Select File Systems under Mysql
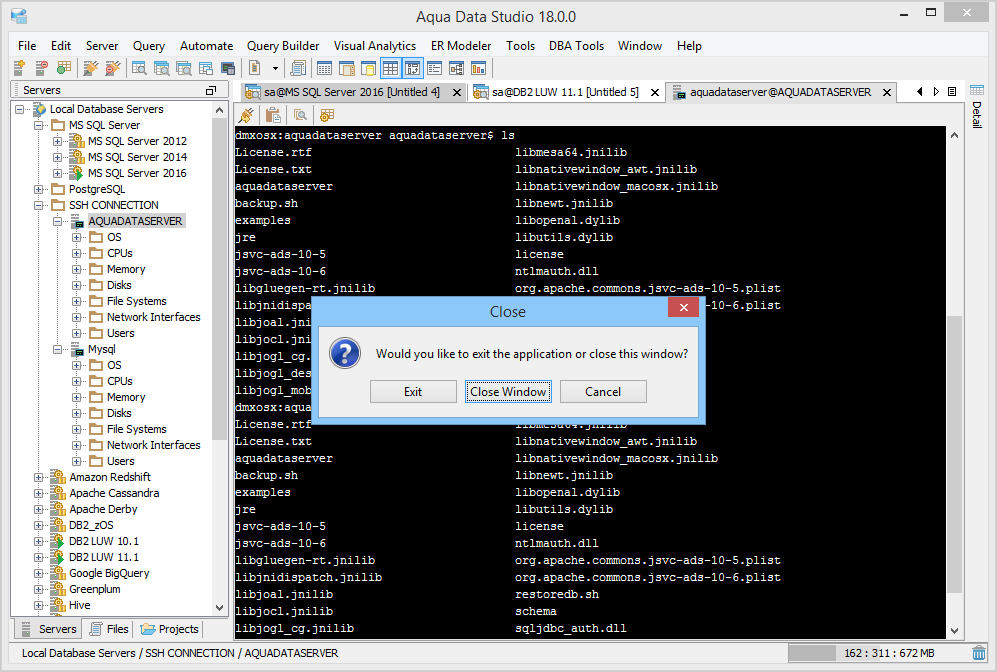The width and height of the screenshot is (997, 672). click(x=137, y=429)
